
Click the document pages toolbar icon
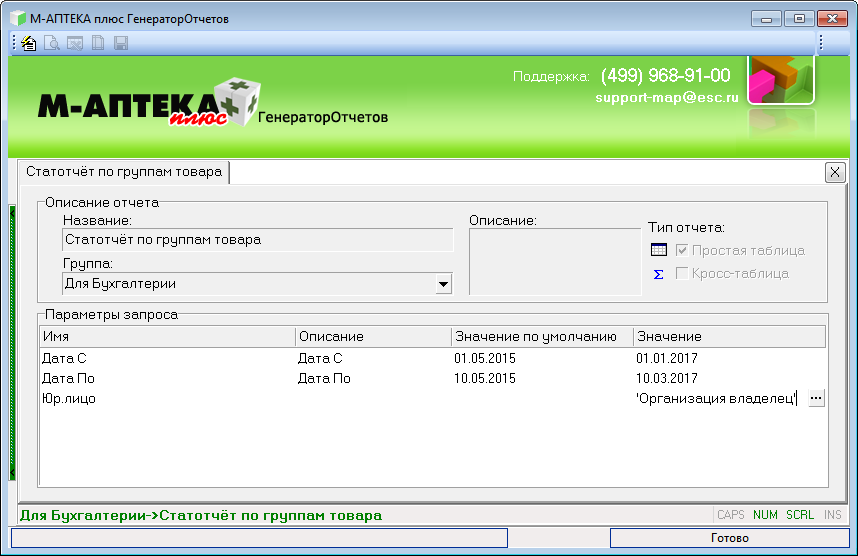coord(98,43)
